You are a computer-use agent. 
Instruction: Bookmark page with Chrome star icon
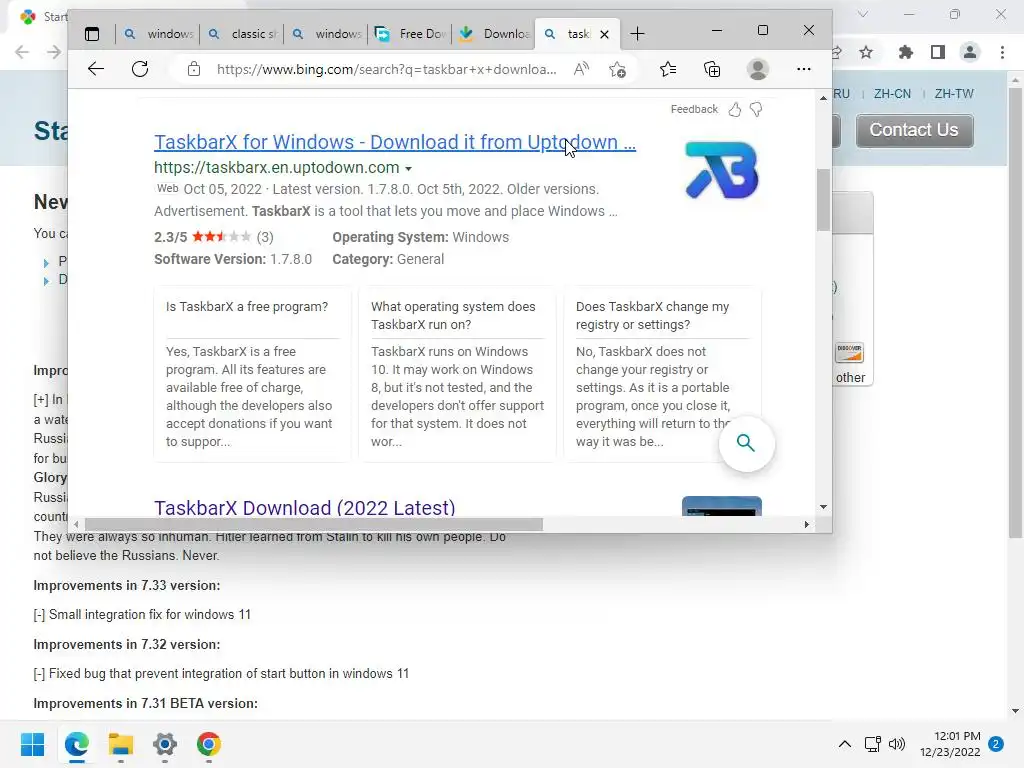pyautogui.click(x=866, y=52)
